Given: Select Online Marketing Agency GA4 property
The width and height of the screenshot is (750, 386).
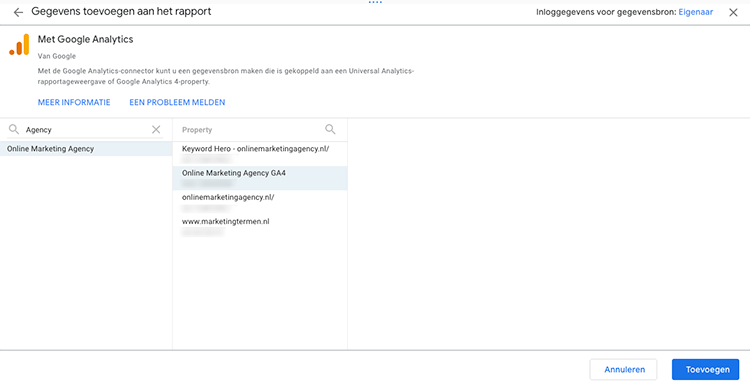Looking at the screenshot, I should click(x=260, y=178).
